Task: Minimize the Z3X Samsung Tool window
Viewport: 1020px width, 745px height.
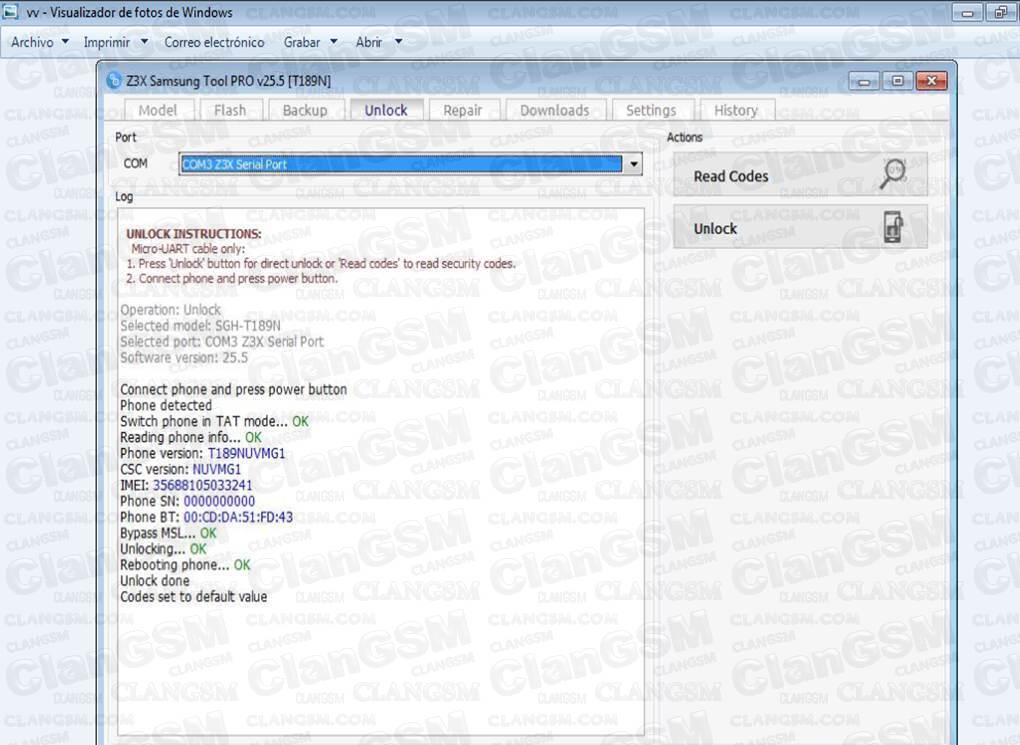Action: pos(864,81)
